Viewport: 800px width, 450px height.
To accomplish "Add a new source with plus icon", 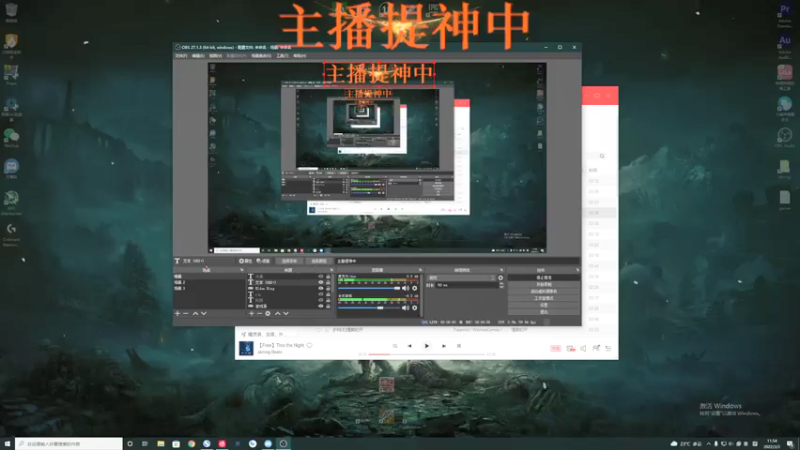I will pos(251,313).
